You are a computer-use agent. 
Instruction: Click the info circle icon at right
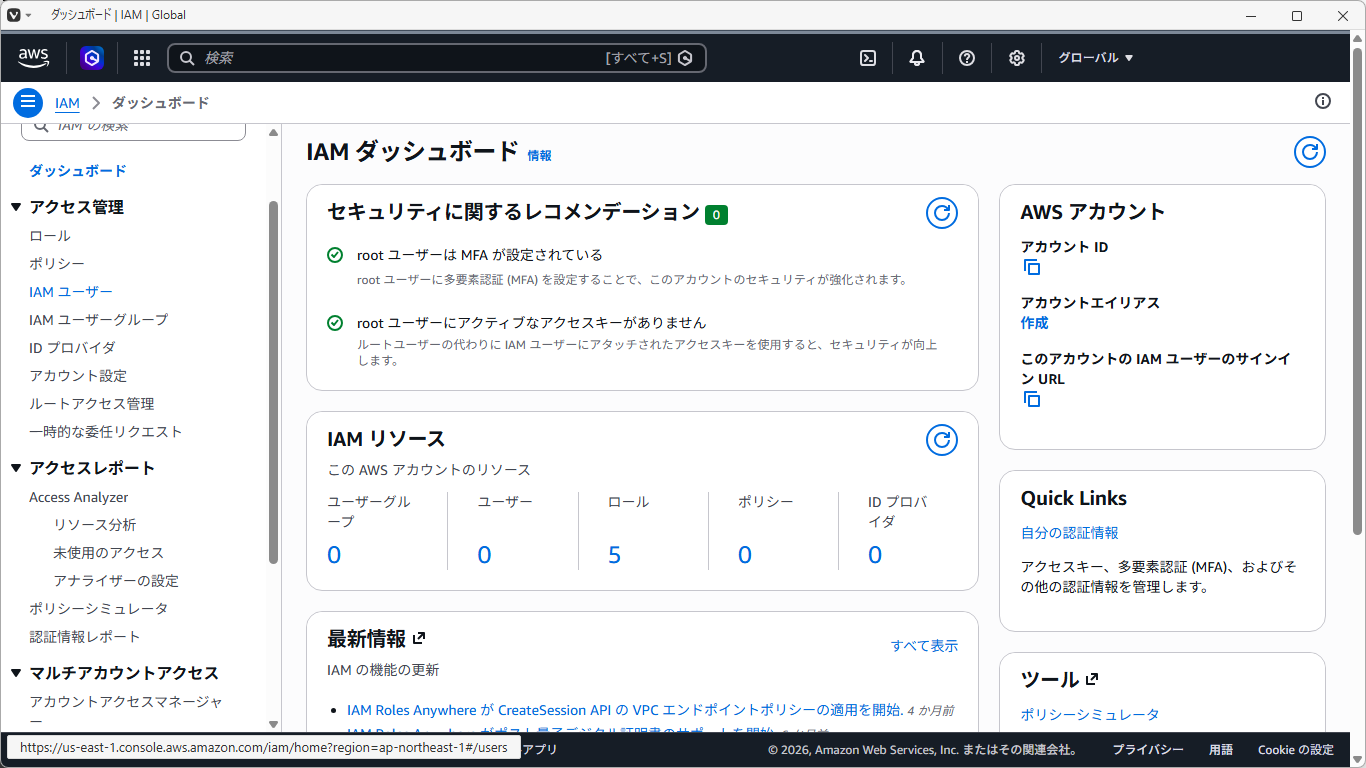point(1323,101)
